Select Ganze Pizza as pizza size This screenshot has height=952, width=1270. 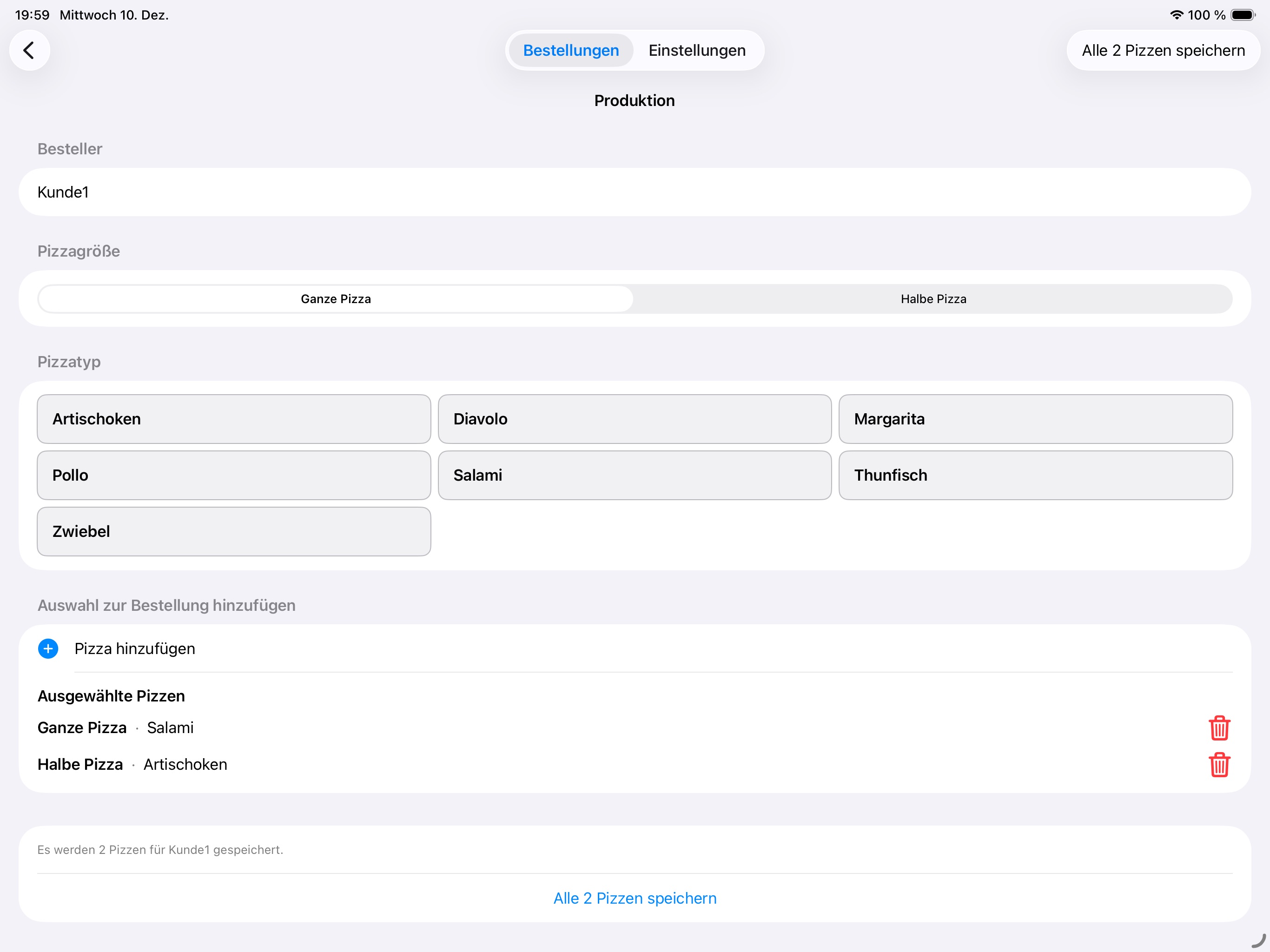coord(335,298)
